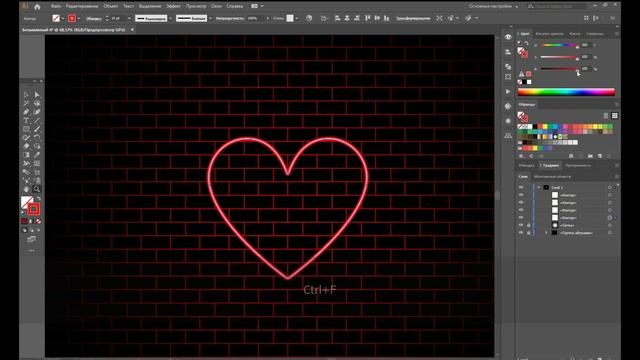Click the None (red slash) mode icon below Fill/Stroke
Screen dimensions: 640x360
click(x=39, y=221)
